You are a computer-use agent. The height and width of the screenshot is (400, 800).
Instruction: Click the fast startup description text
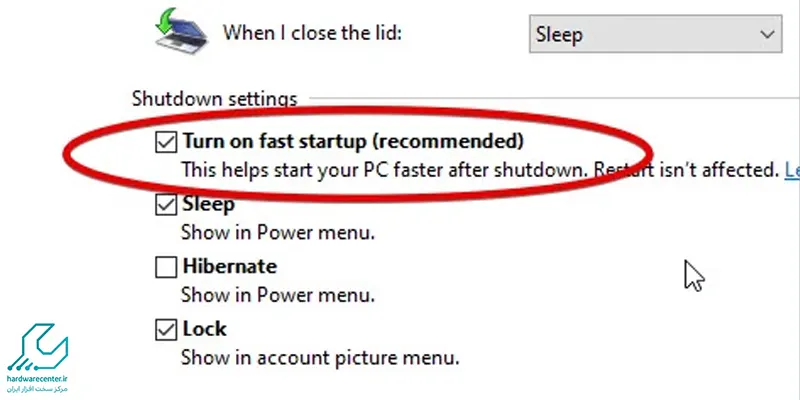coord(480,170)
